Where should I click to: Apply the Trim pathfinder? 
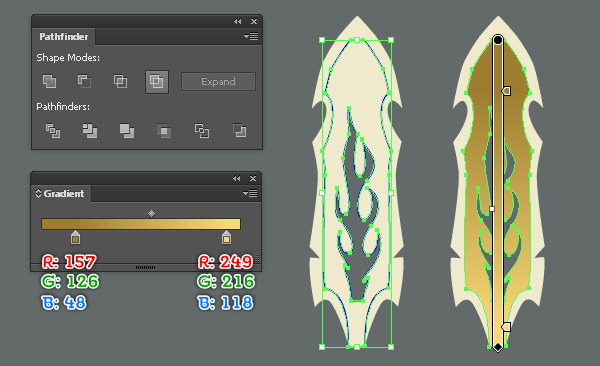pos(90,131)
